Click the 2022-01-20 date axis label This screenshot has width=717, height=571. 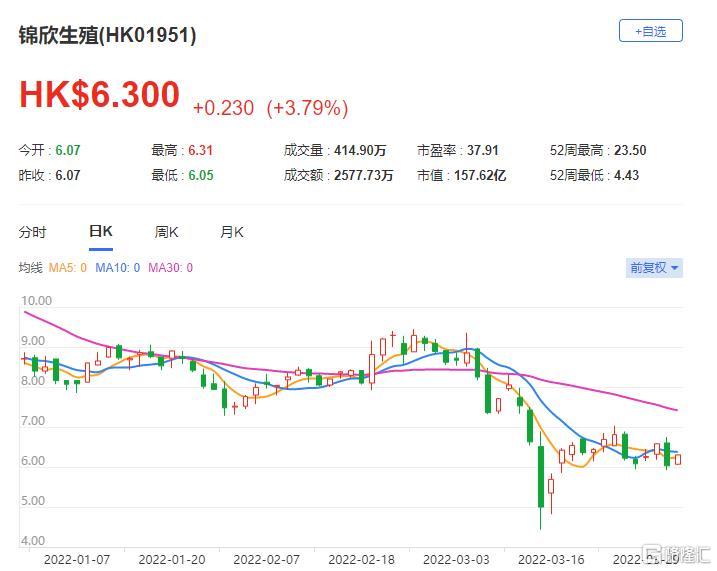point(172,560)
